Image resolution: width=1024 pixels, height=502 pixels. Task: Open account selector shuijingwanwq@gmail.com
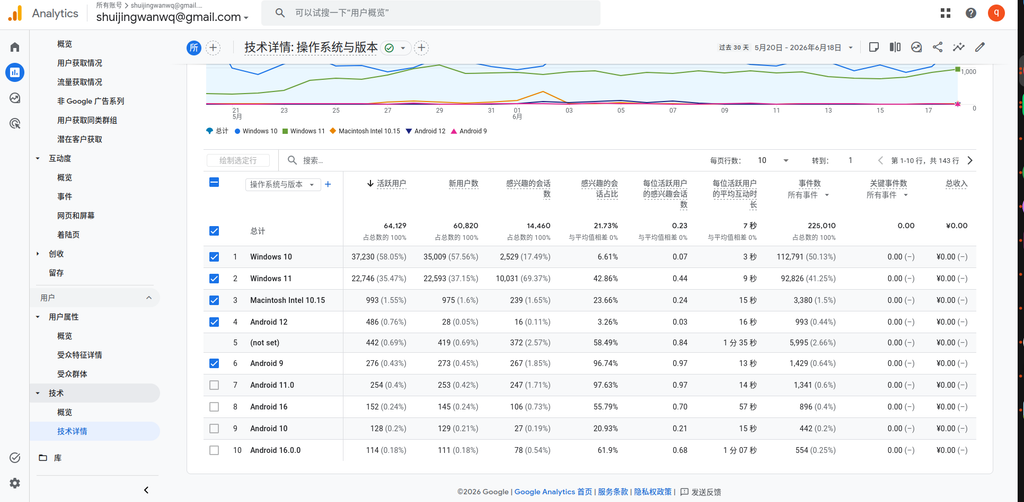tap(172, 17)
